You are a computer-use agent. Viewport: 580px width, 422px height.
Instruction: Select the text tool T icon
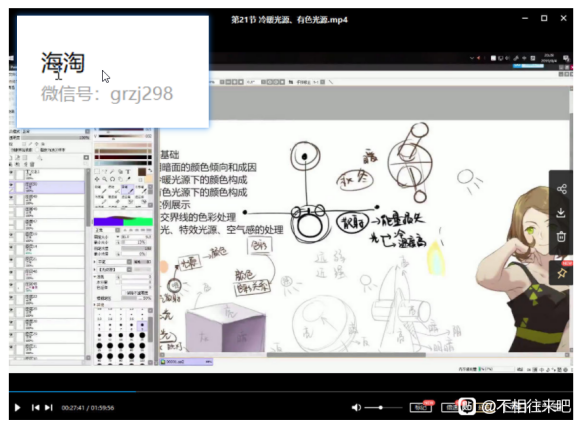click(128, 172)
